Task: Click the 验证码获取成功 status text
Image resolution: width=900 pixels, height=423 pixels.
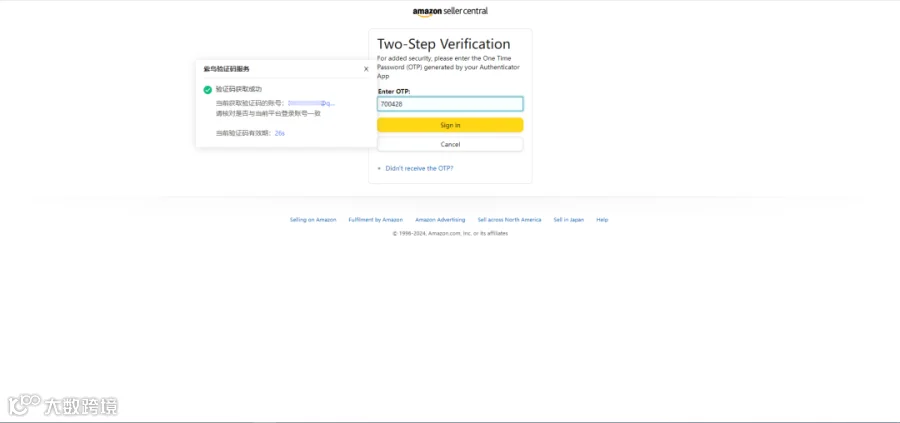Action: click(239, 90)
